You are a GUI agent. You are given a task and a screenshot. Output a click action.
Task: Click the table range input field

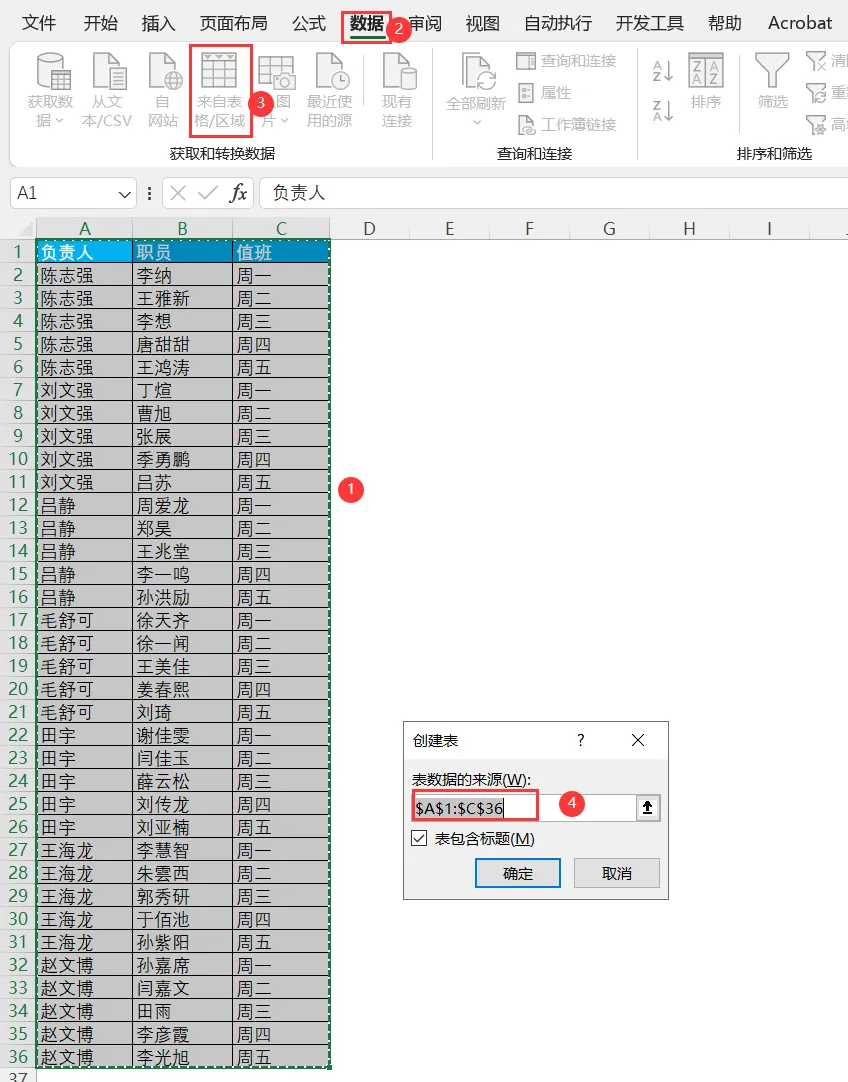[524, 808]
